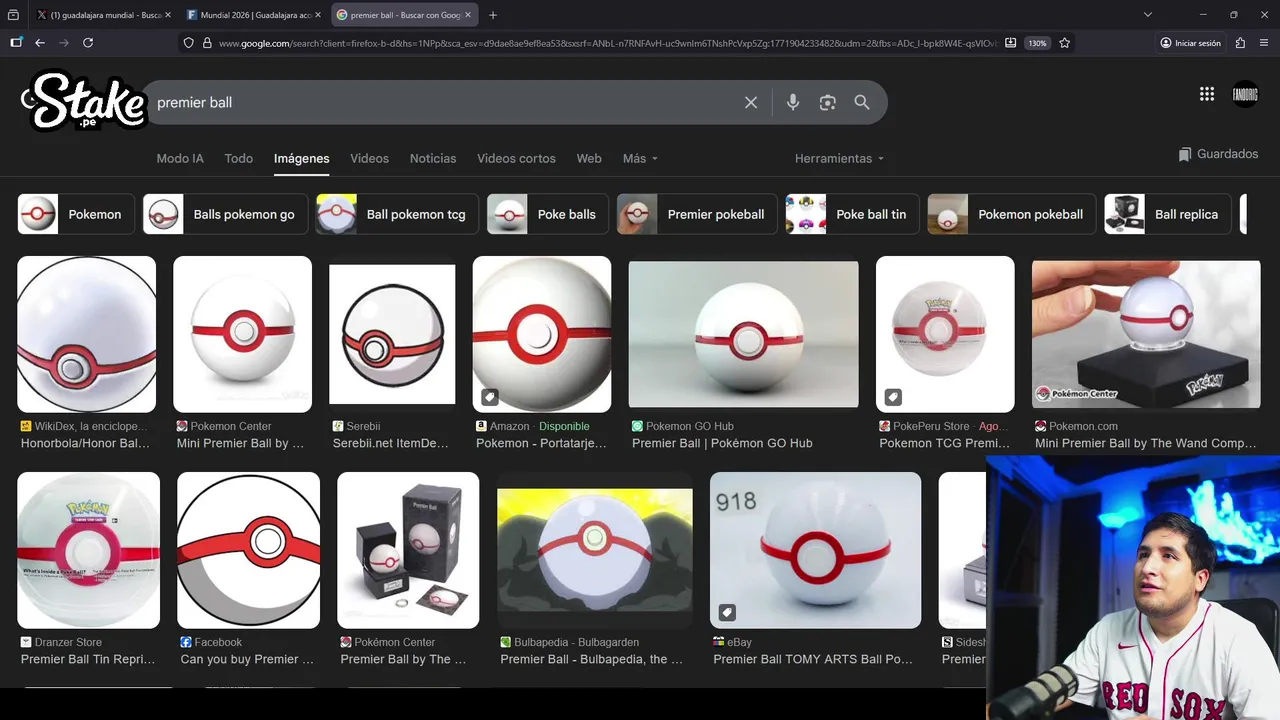Close the 'Mundial 2026 | Guadalajara' tab
The height and width of the screenshot is (720, 1280).
(317, 15)
